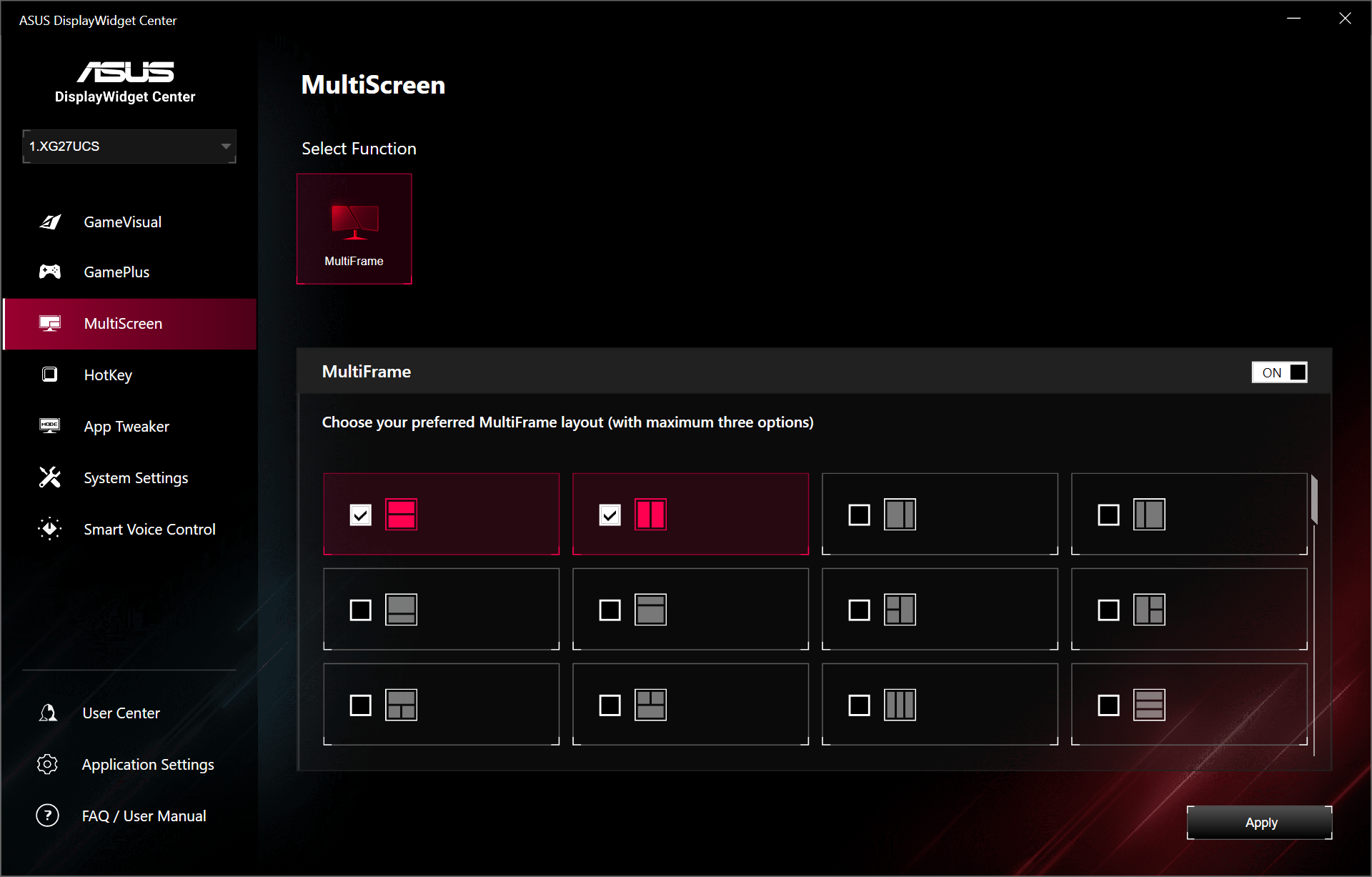The image size is (1372, 877).
Task: Check the three vertical columns layout checkbox
Action: pyautogui.click(x=859, y=705)
